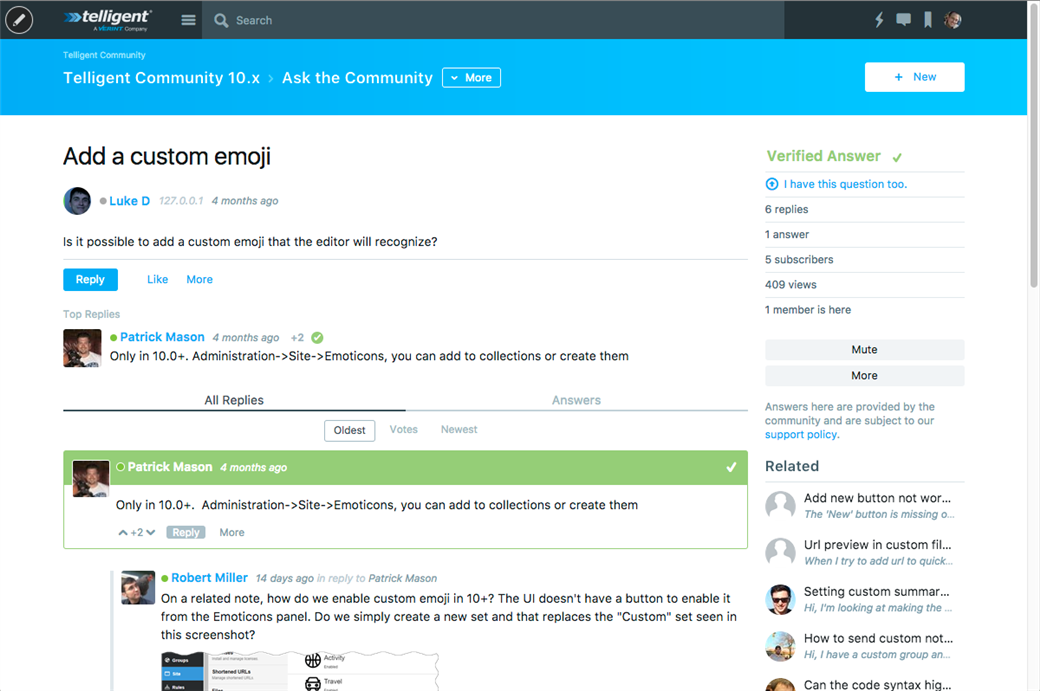This screenshot has height=691, width=1040.
Task: Open the lightning bolt notifications icon
Action: [x=879, y=20]
